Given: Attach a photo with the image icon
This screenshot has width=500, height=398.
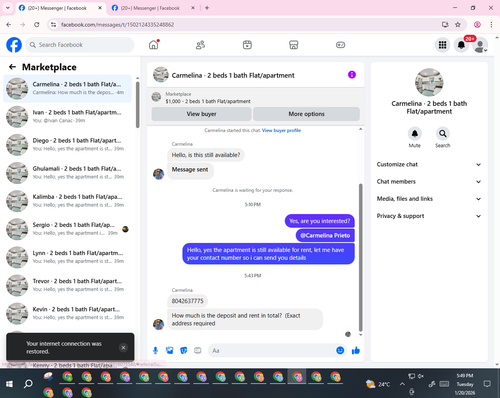Looking at the screenshot, I should point(170,350).
